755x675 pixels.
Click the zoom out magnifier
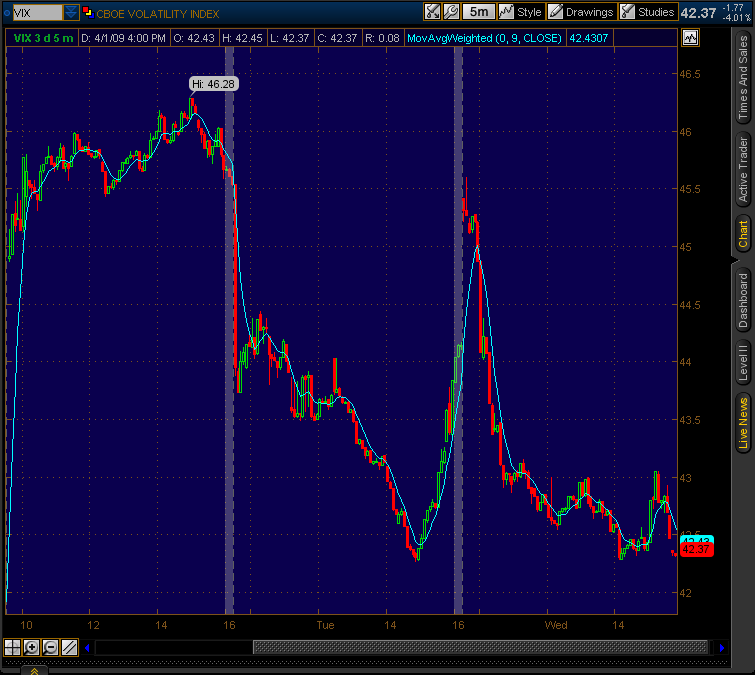pyautogui.click(x=50, y=648)
